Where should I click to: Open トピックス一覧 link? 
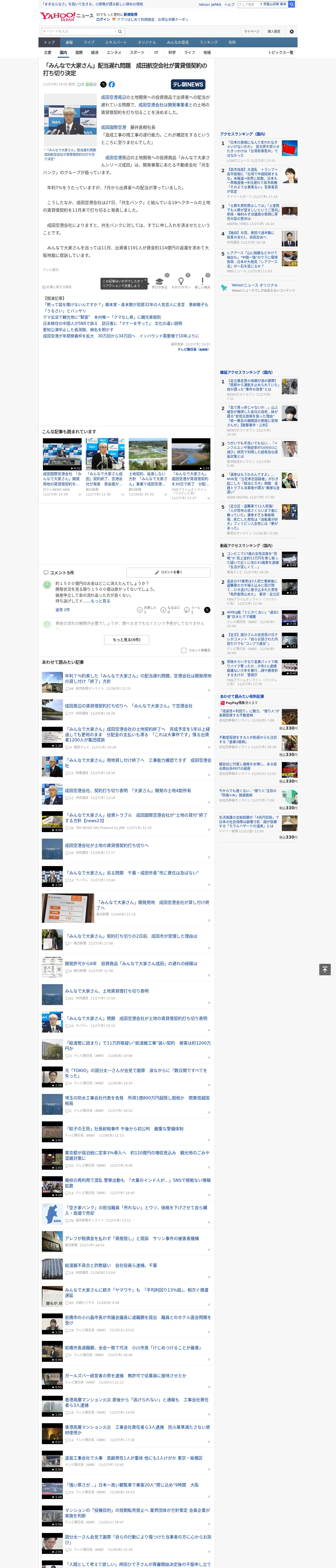point(281,52)
